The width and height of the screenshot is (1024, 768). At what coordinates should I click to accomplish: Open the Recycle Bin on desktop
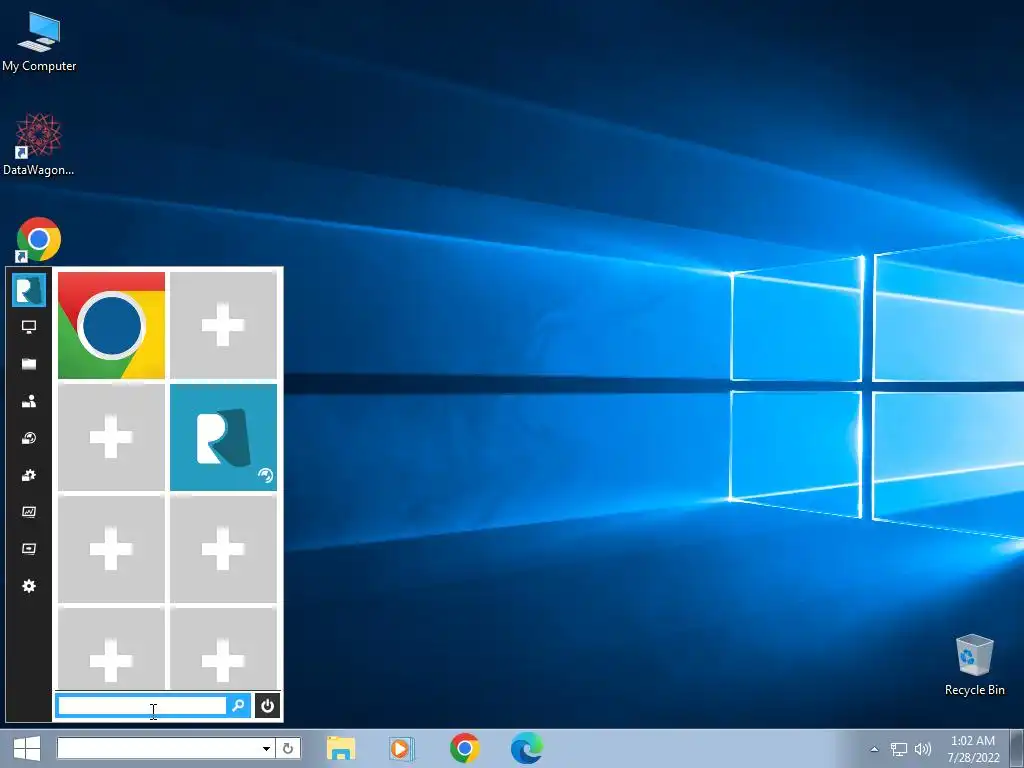point(974,664)
